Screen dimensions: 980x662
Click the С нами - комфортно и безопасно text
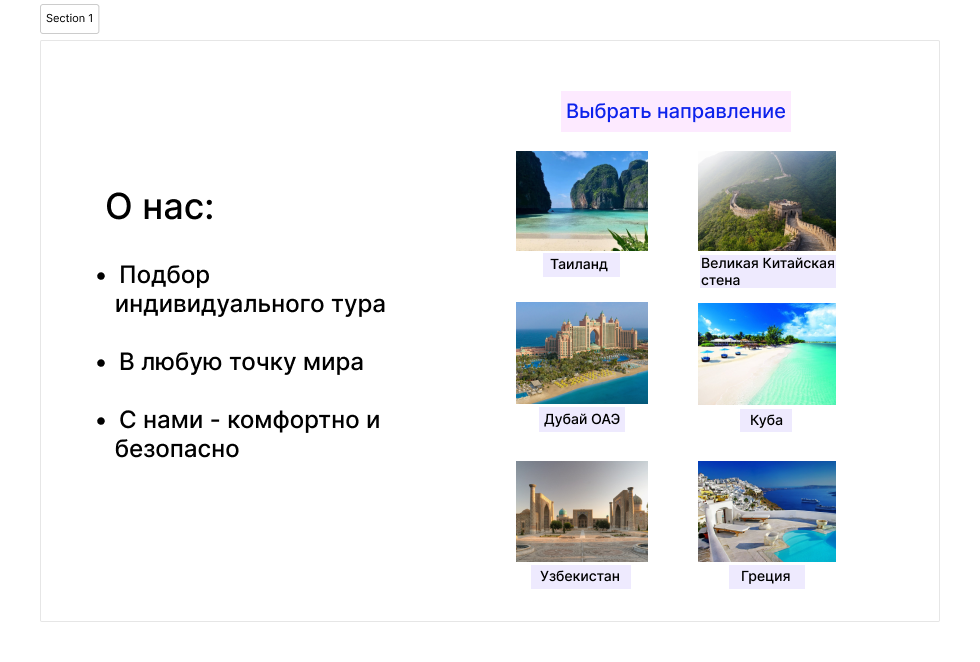(248, 434)
